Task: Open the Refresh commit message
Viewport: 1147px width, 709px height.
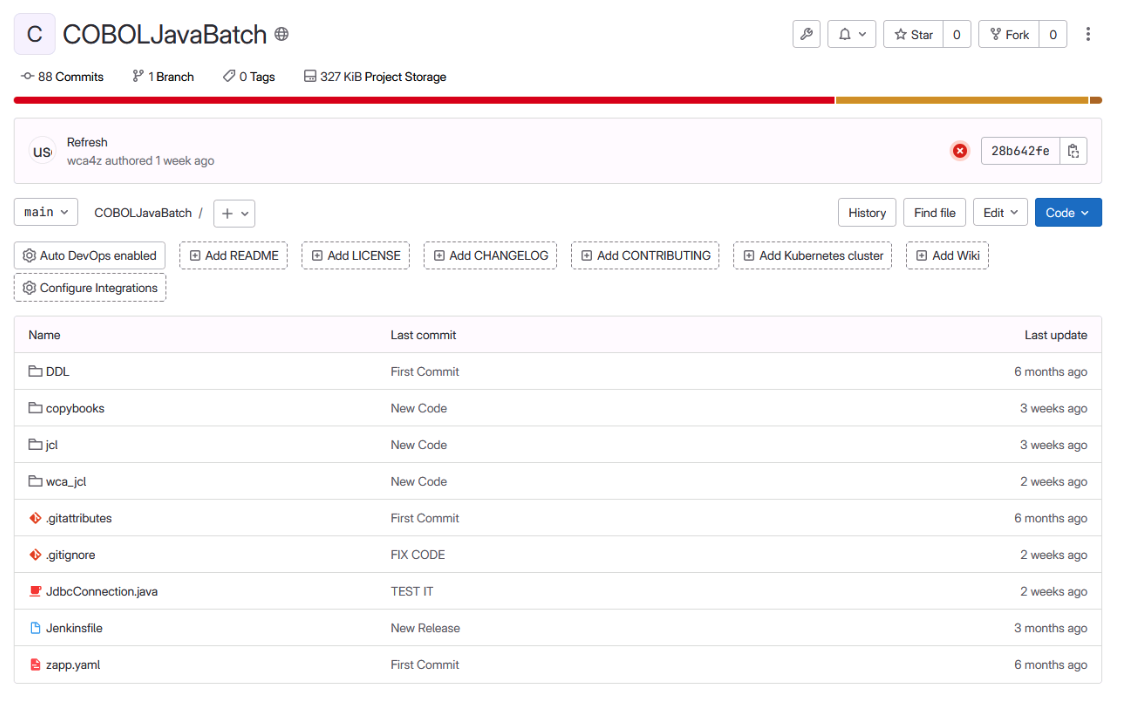Action: point(87,143)
